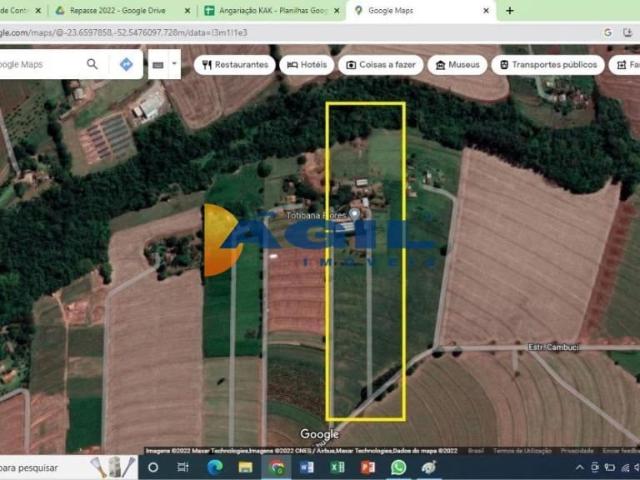Open Cortana circle icon on taskbar
Screen dimensions: 640x480
coord(153,467)
